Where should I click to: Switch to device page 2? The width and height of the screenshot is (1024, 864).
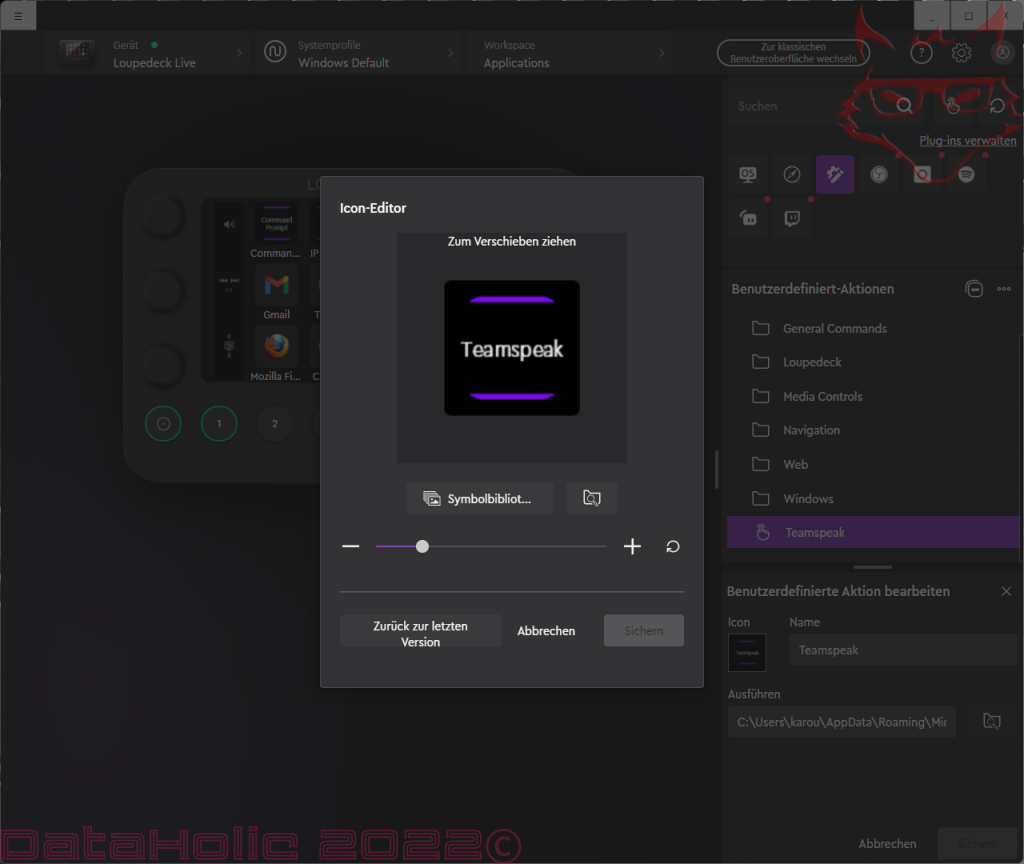[x=275, y=424]
